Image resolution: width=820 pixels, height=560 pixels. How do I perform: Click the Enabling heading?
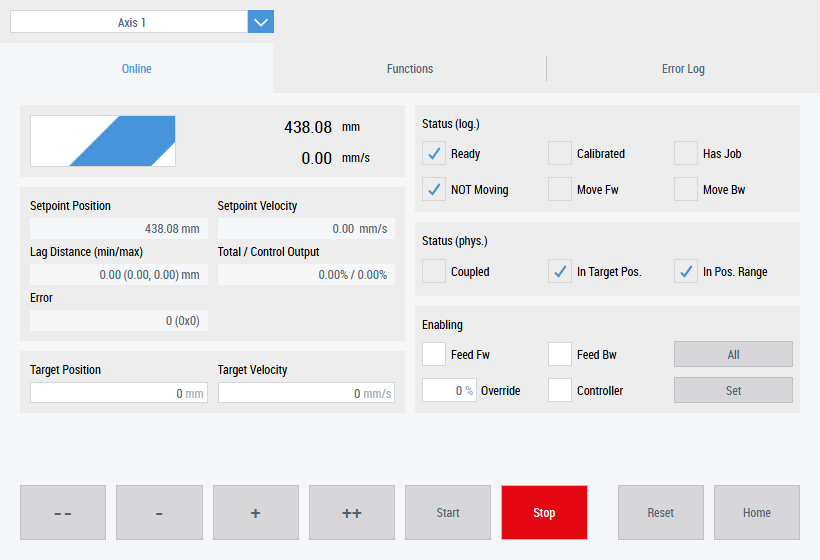[x=442, y=325]
